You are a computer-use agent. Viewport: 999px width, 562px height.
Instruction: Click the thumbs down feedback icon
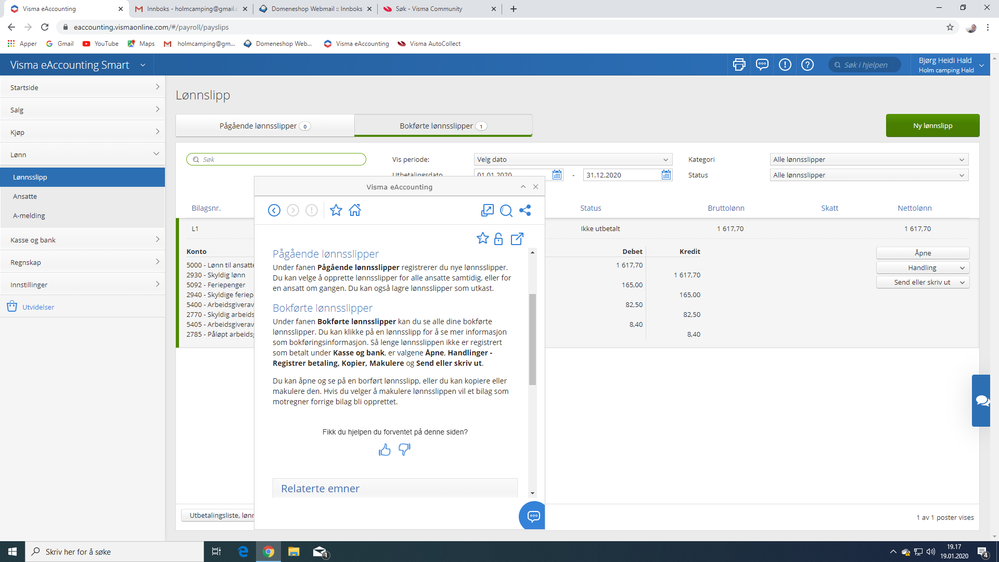[405, 450]
